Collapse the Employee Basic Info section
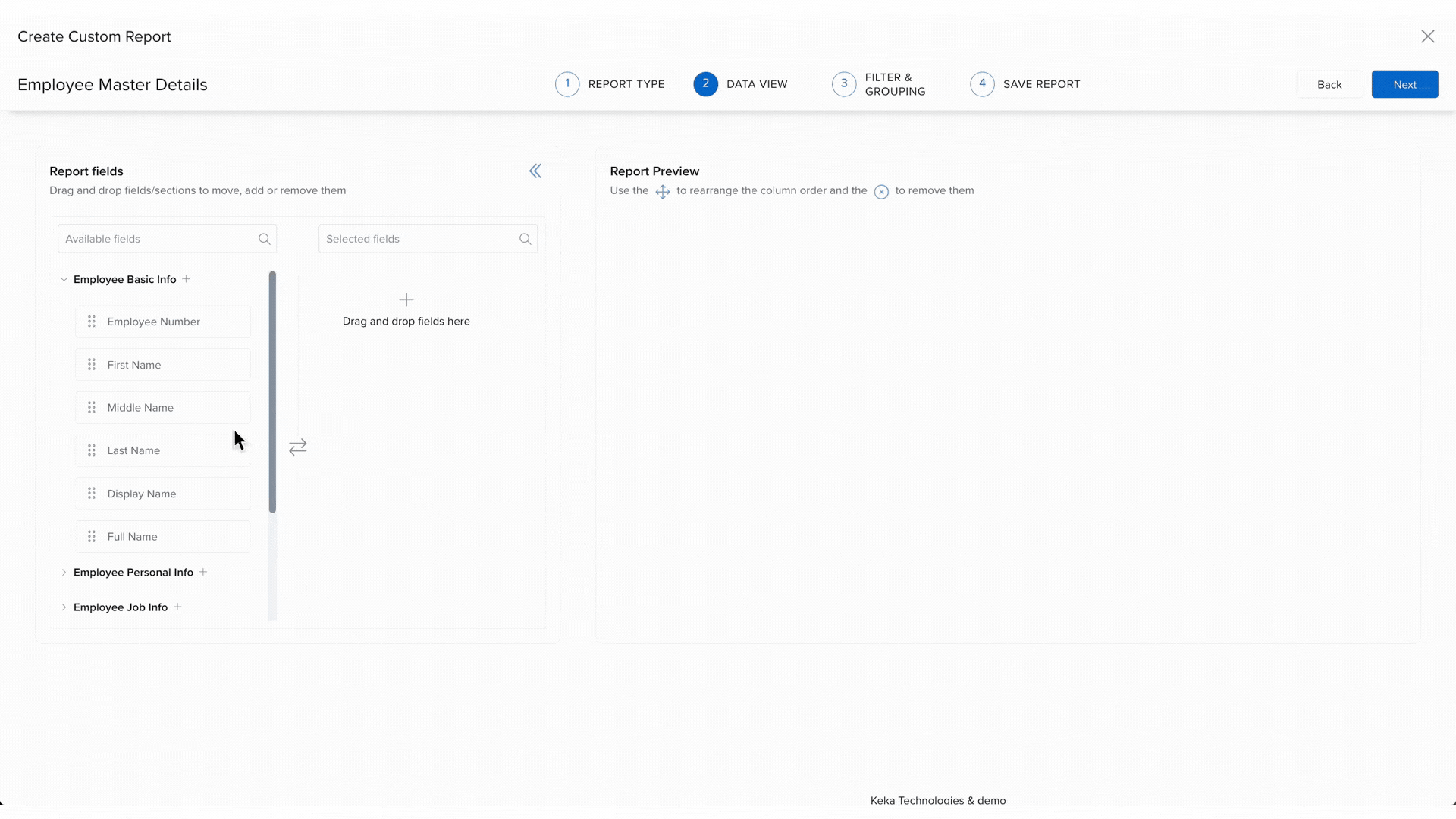Image resolution: width=1456 pixels, height=819 pixels. [x=64, y=279]
